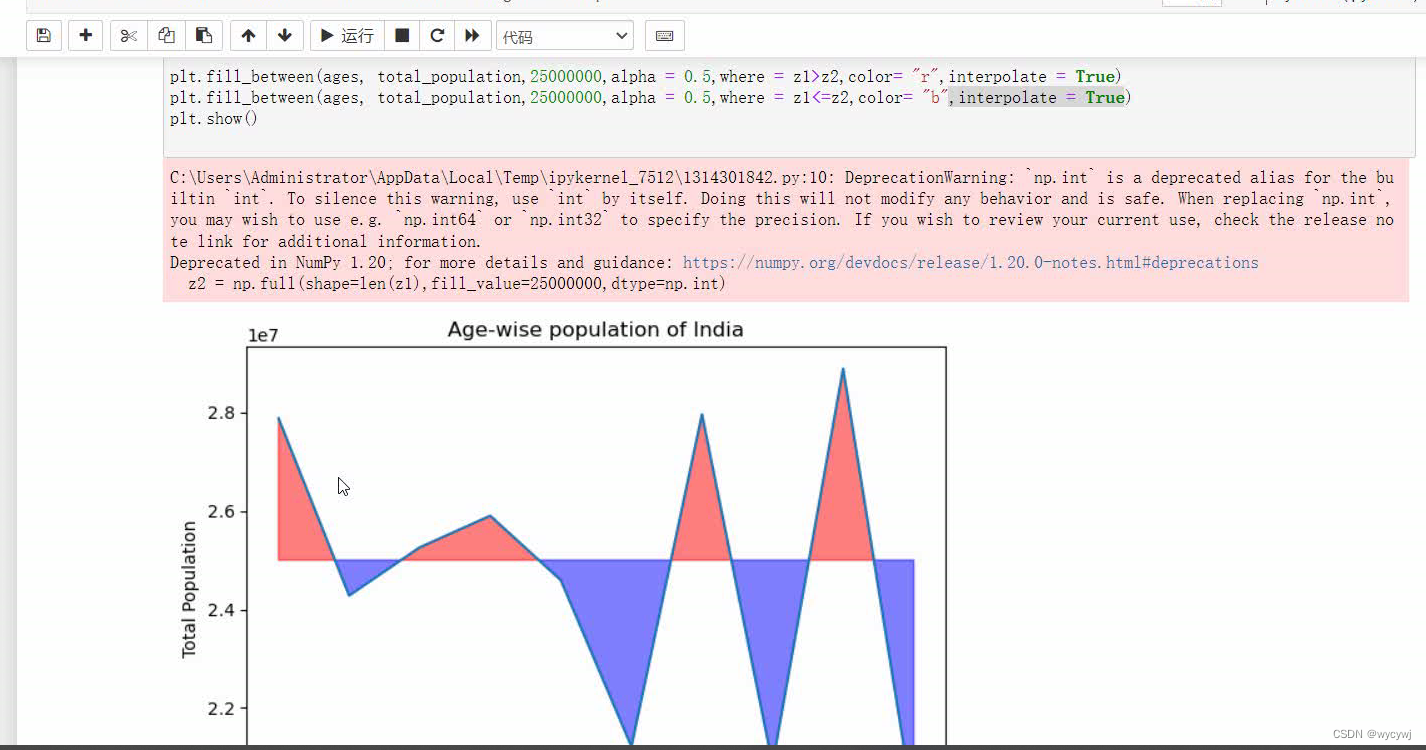Click the interpolate = True highlighted text
This screenshot has width=1426, height=750.
1037,97
